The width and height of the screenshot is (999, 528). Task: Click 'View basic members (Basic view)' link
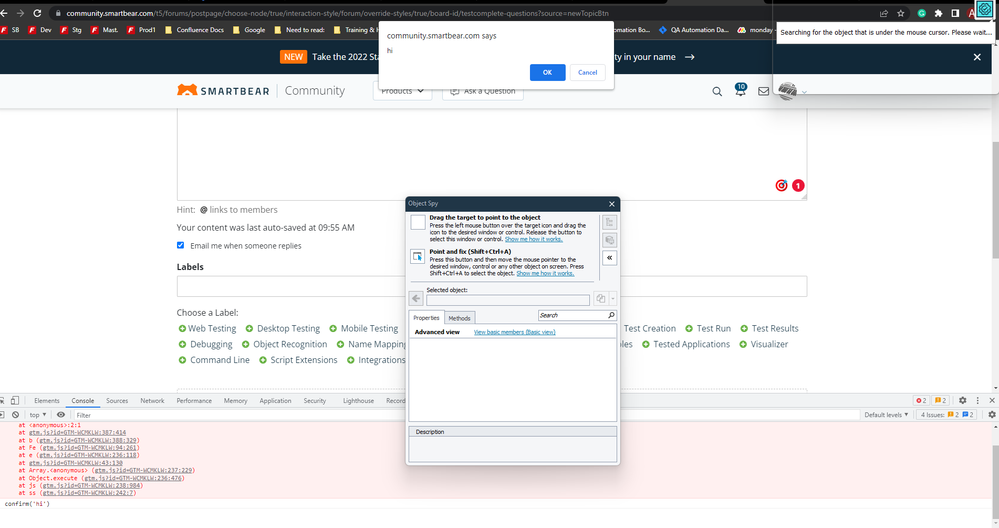pyautogui.click(x=514, y=332)
